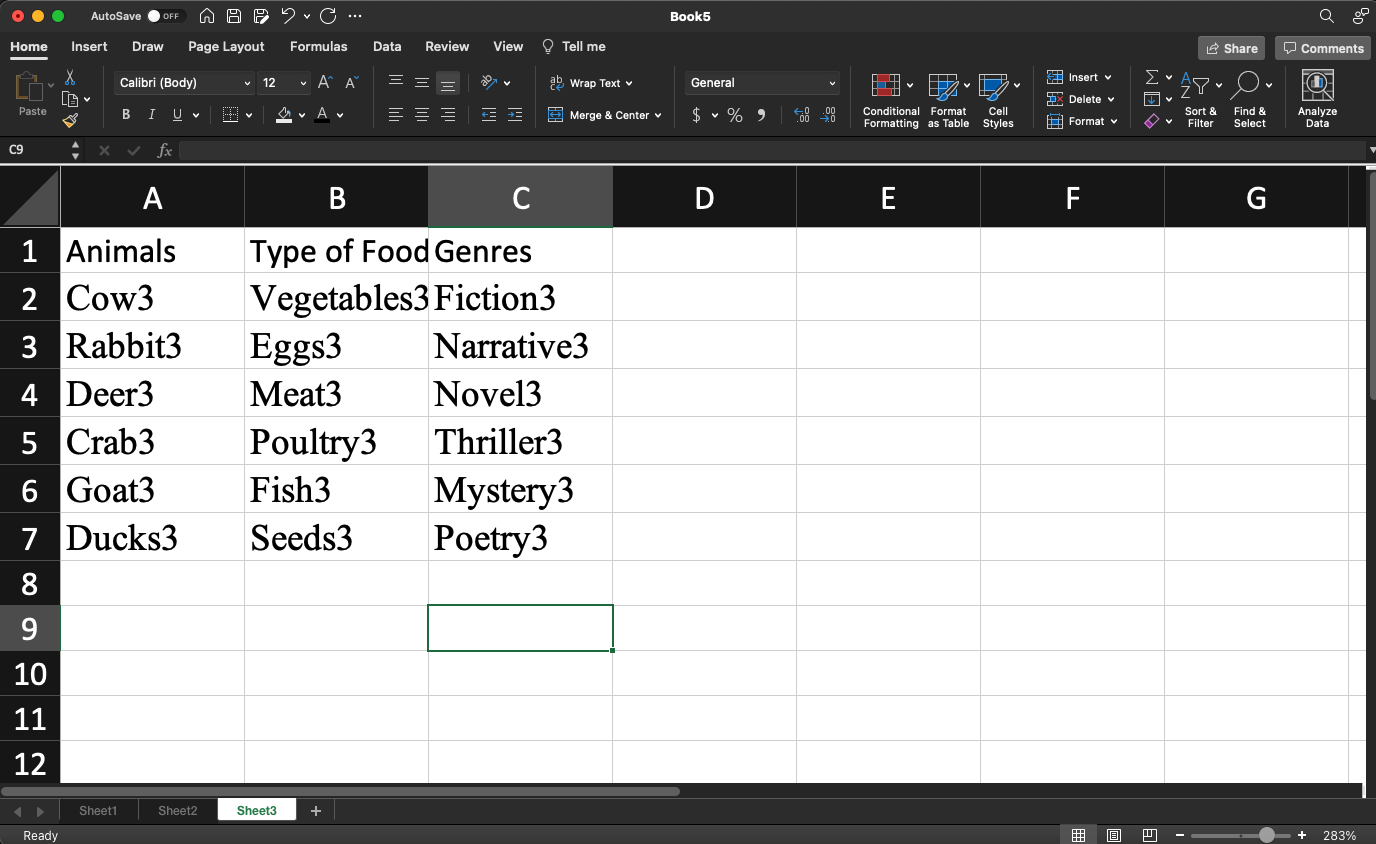Apply comma style
The width and height of the screenshot is (1376, 844).
click(762, 115)
